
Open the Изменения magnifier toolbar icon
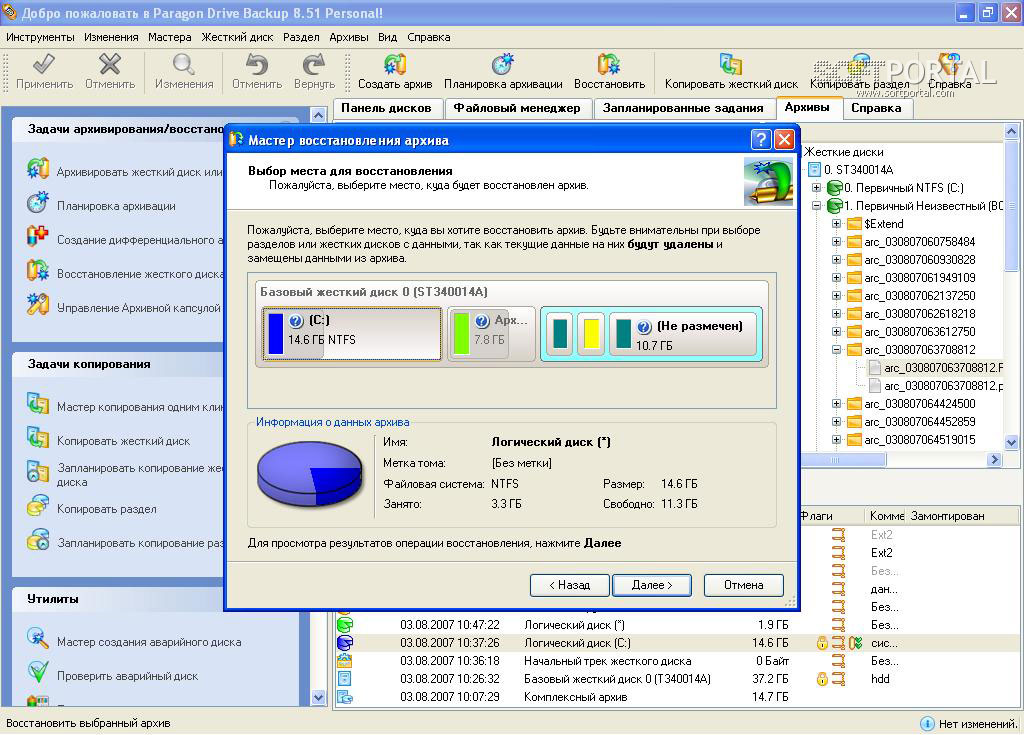pyautogui.click(x=184, y=64)
